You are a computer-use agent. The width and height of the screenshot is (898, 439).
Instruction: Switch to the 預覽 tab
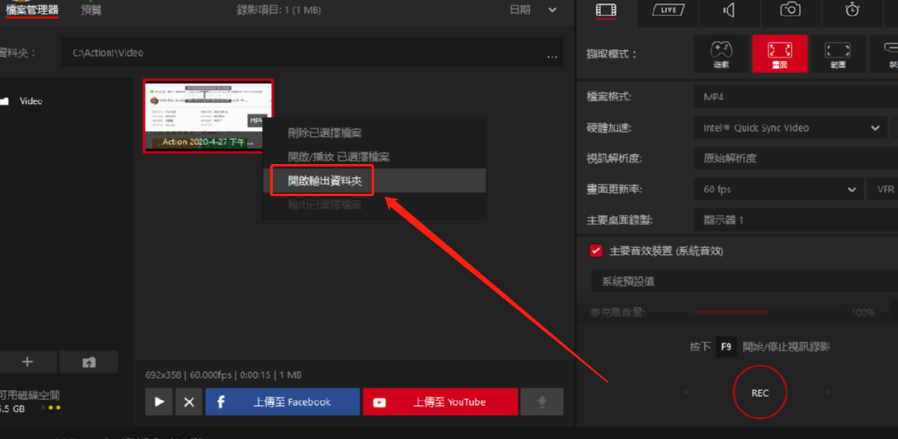pyautogui.click(x=91, y=10)
